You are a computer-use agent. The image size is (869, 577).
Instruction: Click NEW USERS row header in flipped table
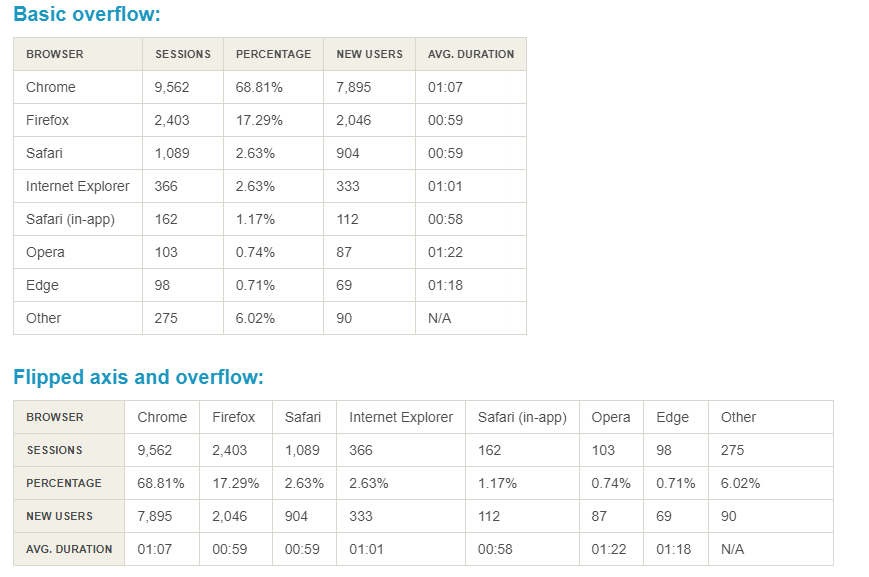coord(60,516)
